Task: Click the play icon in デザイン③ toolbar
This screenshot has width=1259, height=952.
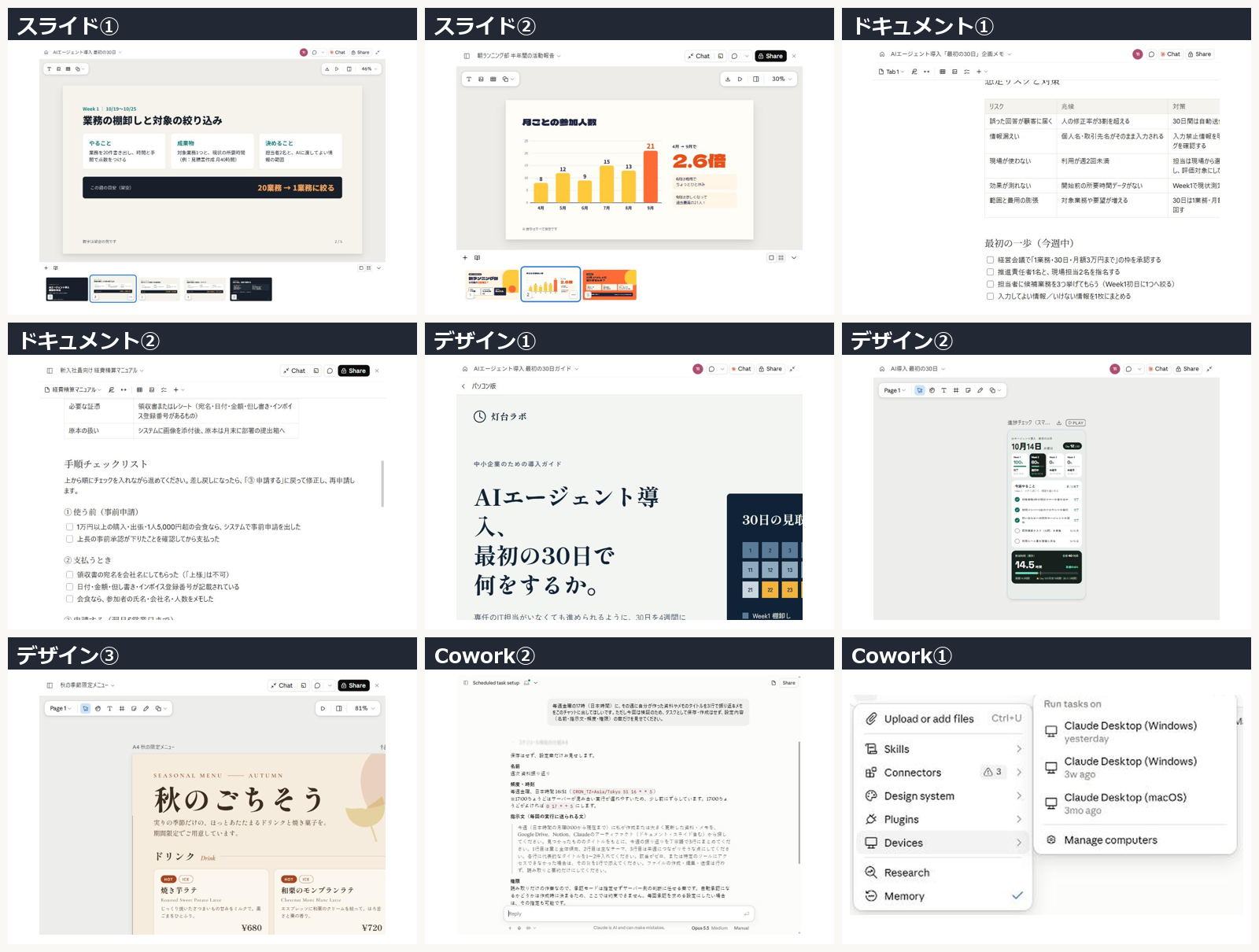Action: [323, 708]
